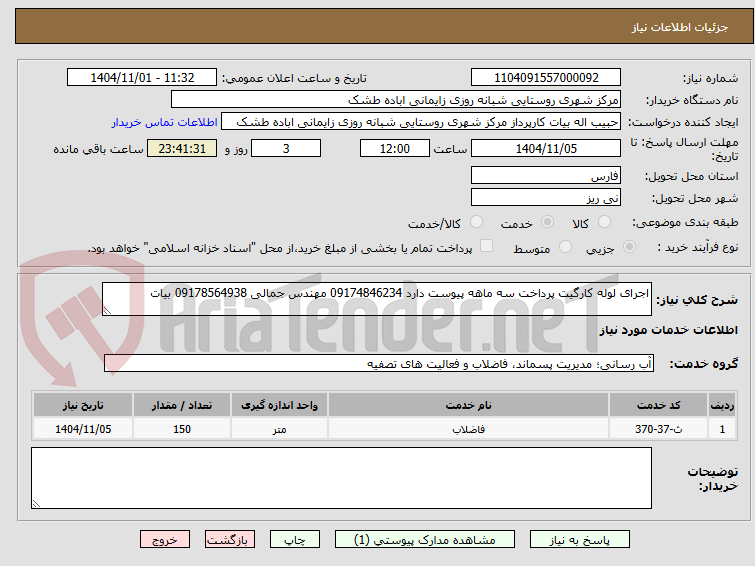Click the ساعت field showing 12:00

[x=394, y=148]
